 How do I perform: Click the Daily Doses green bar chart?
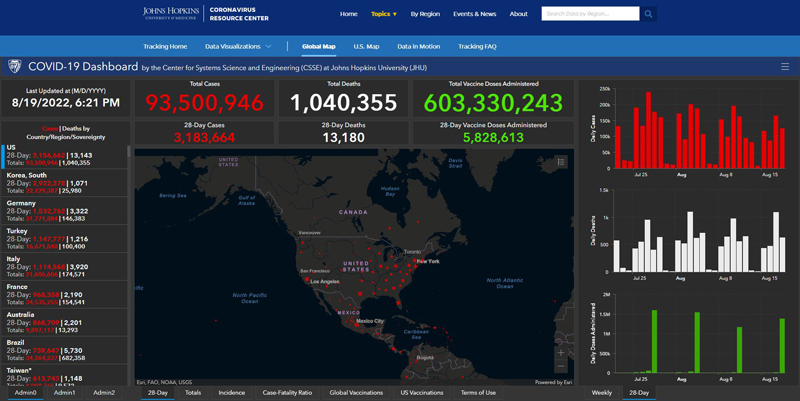pos(699,334)
